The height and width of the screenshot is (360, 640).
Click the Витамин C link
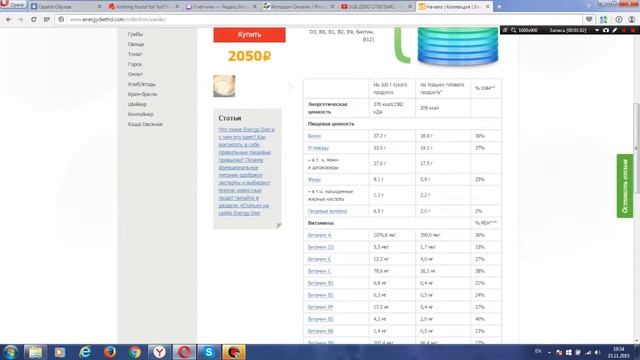(319, 271)
